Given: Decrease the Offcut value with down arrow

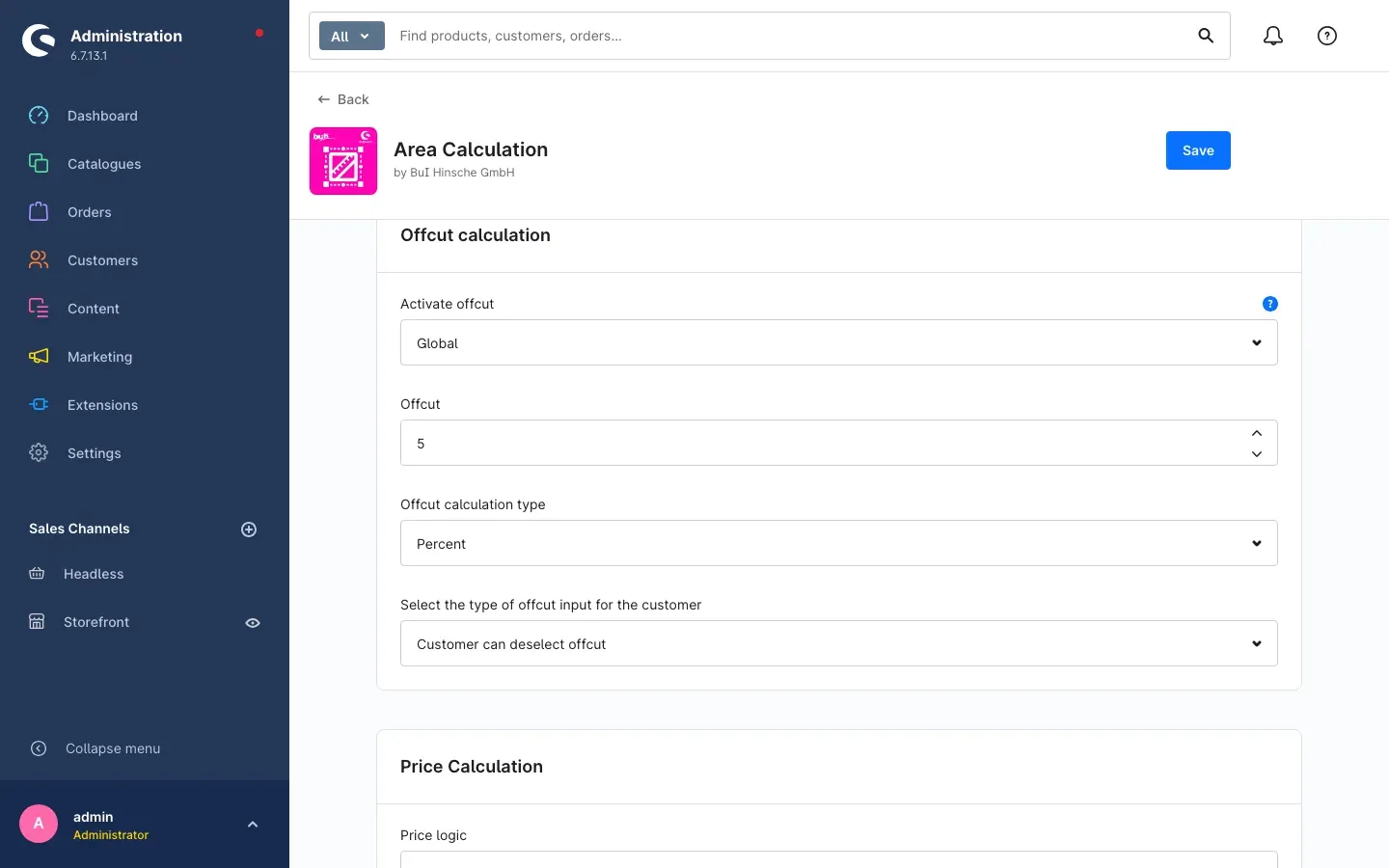Looking at the screenshot, I should tap(1257, 454).
